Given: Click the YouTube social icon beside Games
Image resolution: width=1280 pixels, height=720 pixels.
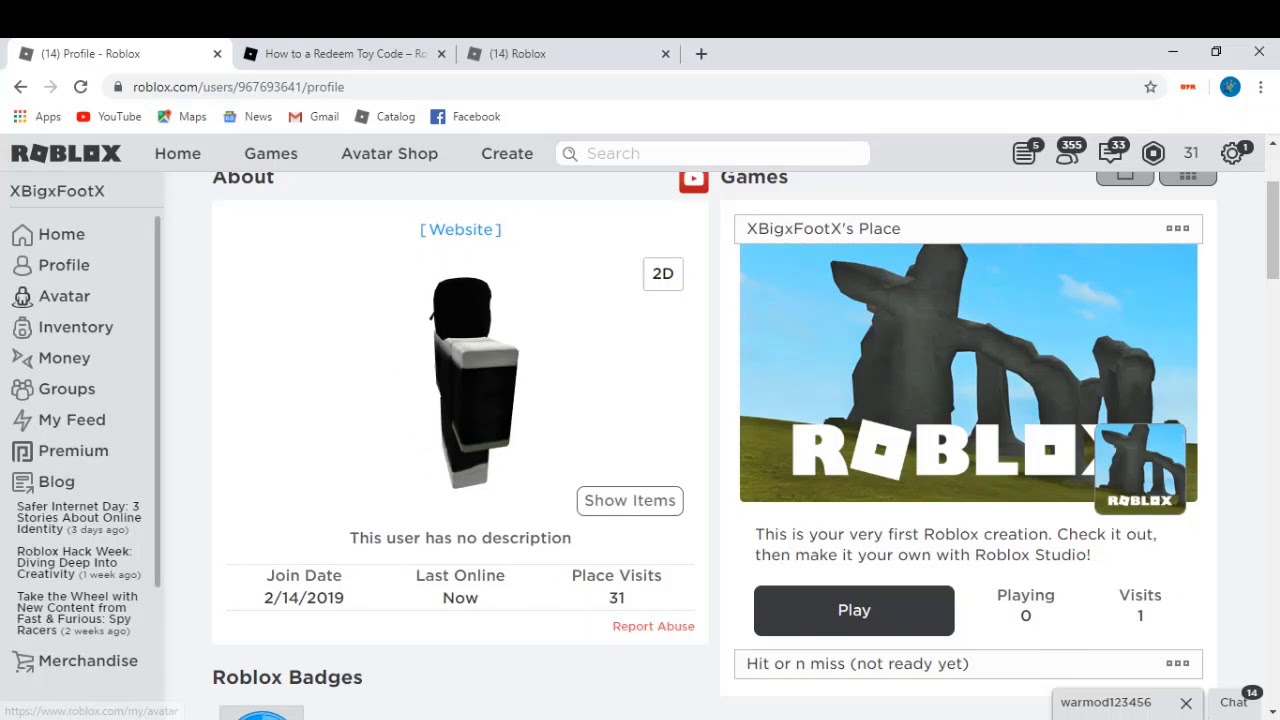Looking at the screenshot, I should [693, 179].
